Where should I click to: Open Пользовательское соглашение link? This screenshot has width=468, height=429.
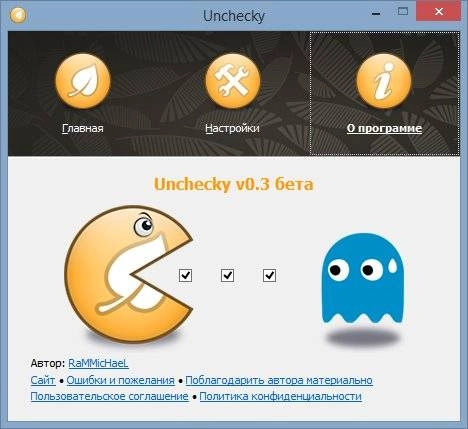pos(110,396)
